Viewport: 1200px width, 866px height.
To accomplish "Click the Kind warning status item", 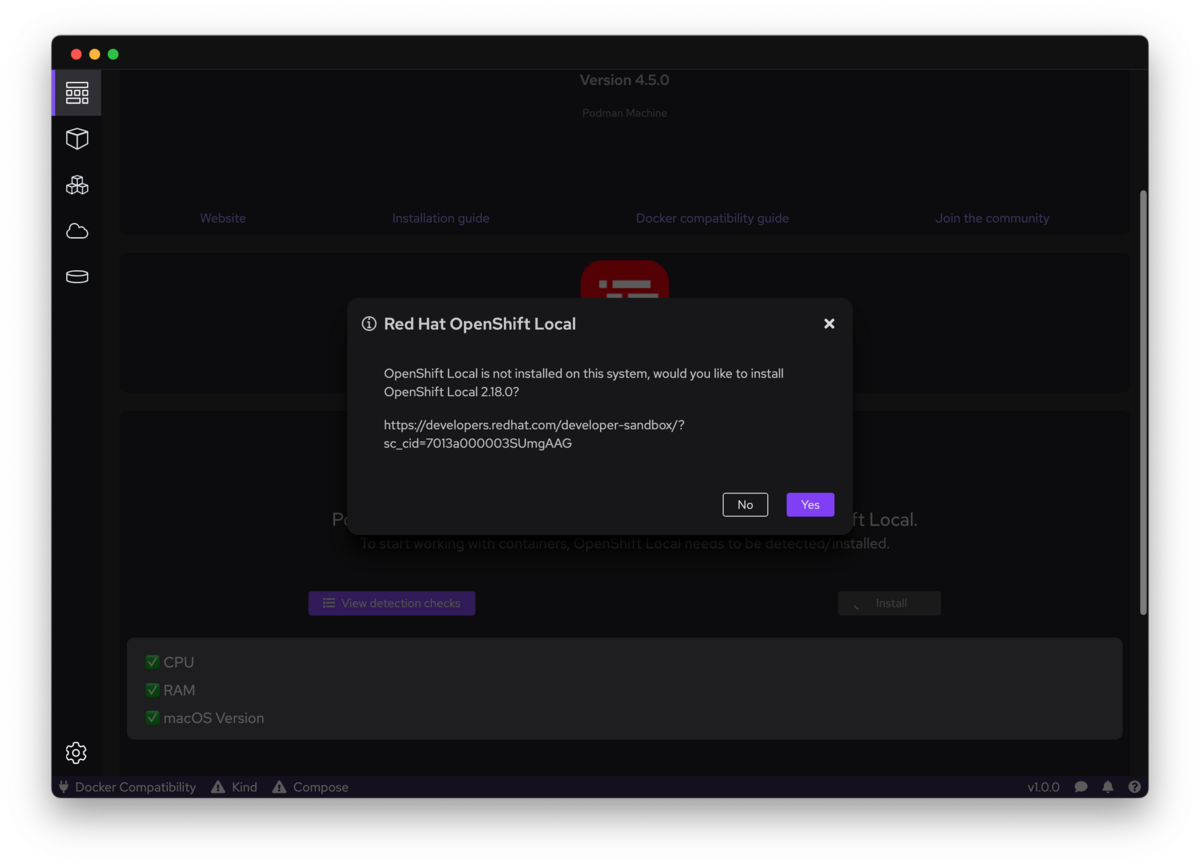I will click(x=234, y=787).
